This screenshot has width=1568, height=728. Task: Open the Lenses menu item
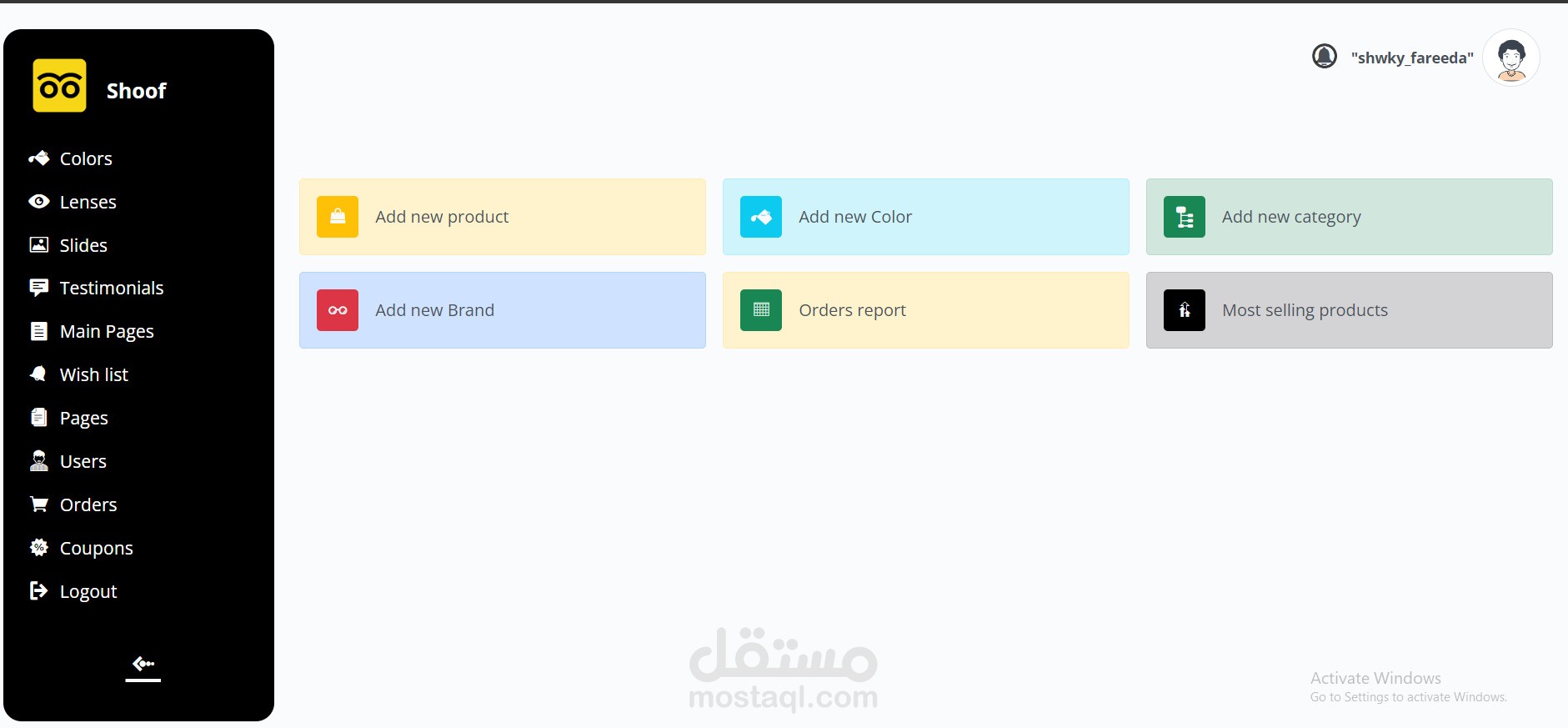88,202
